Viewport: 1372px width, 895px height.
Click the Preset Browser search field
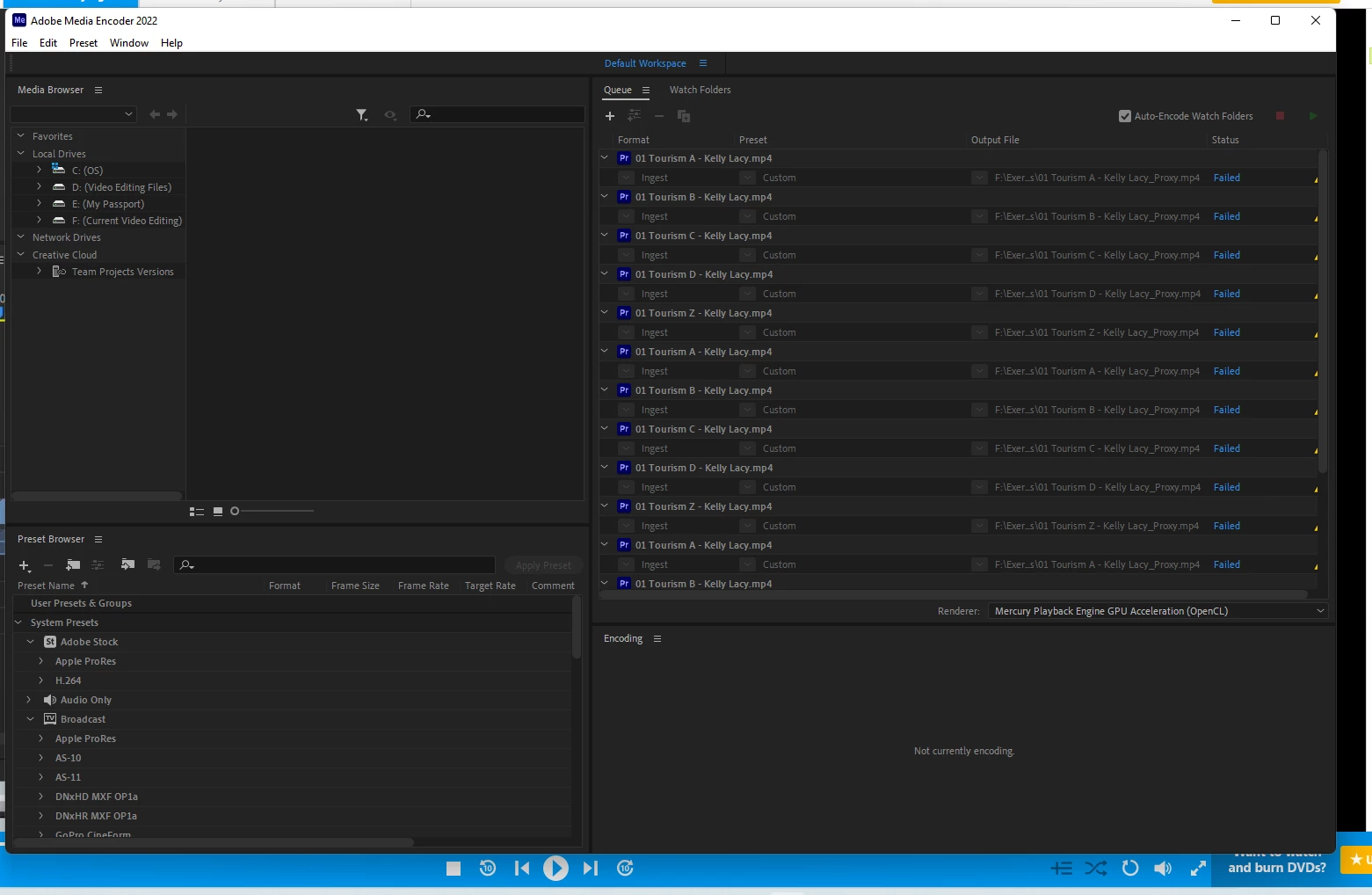coord(335,564)
